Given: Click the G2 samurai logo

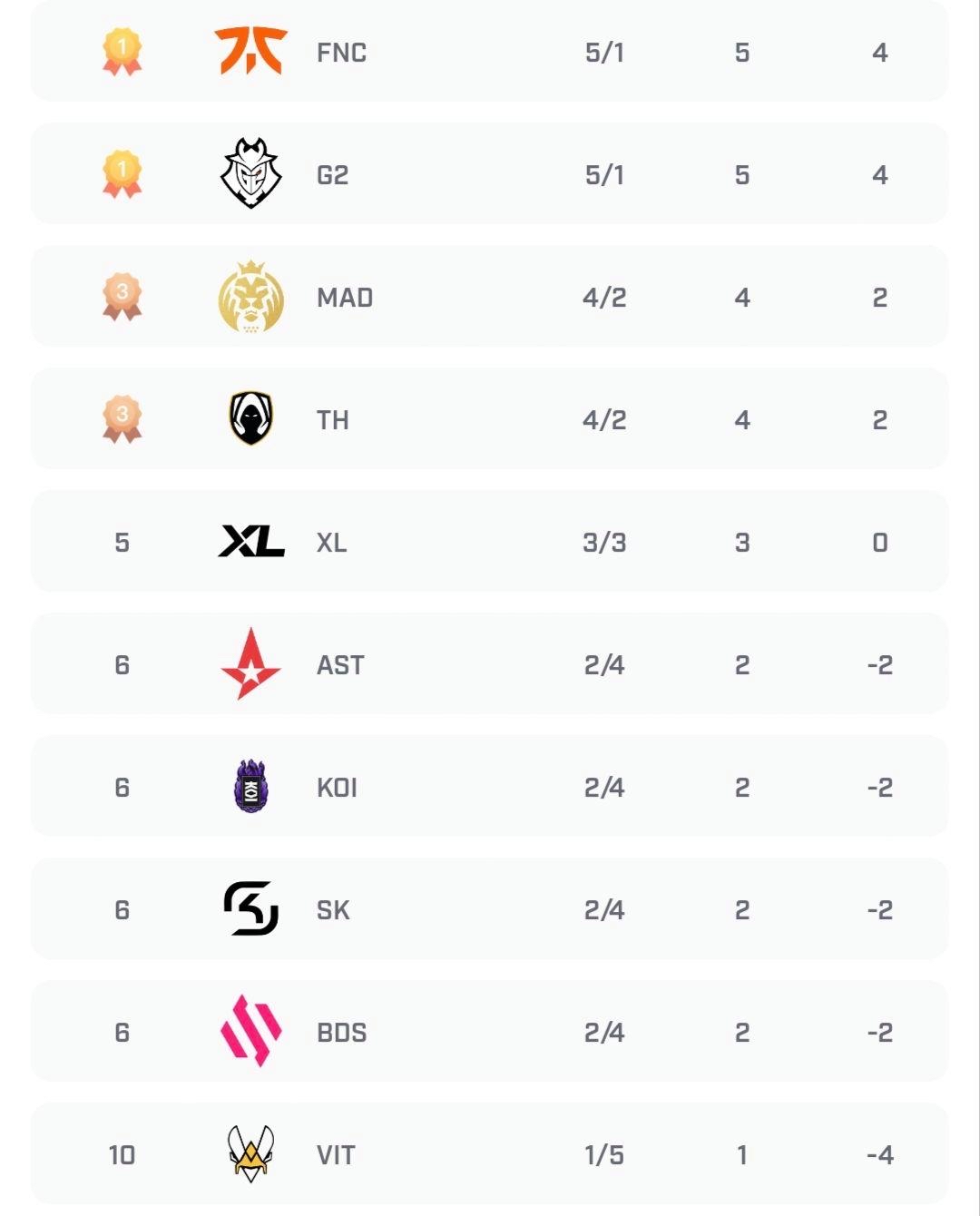Looking at the screenshot, I should pos(250,173).
